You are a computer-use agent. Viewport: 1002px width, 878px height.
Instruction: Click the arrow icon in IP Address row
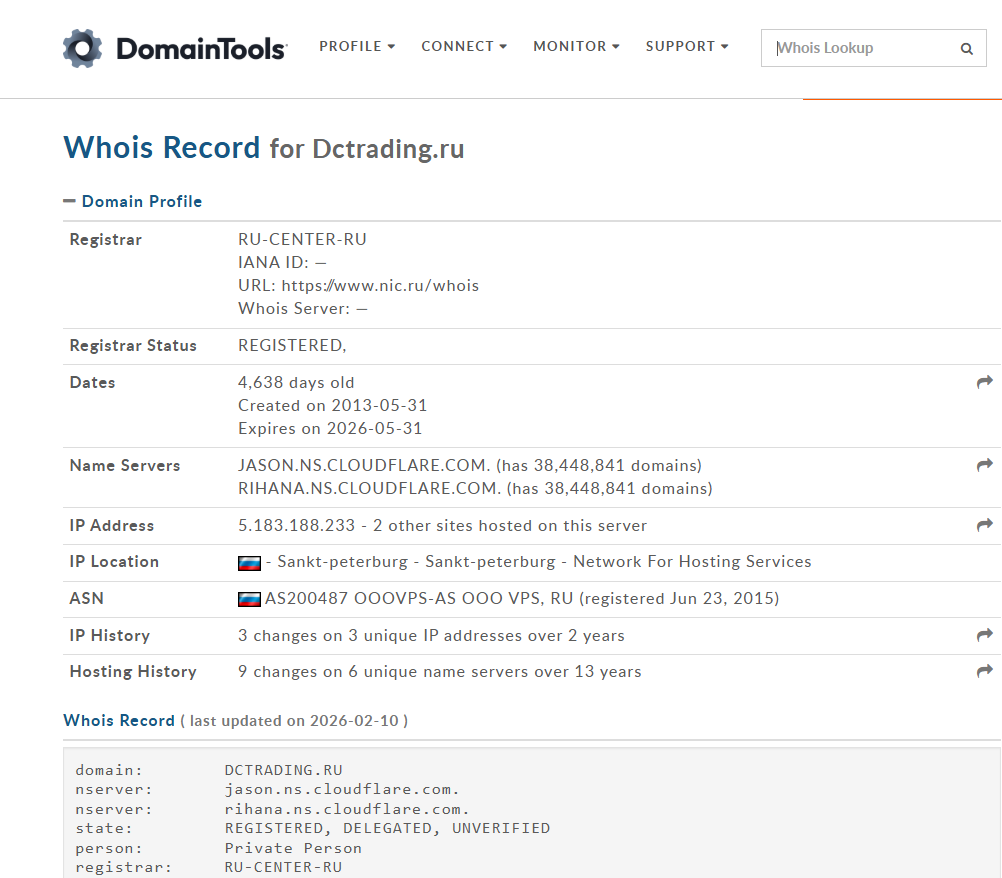985,525
